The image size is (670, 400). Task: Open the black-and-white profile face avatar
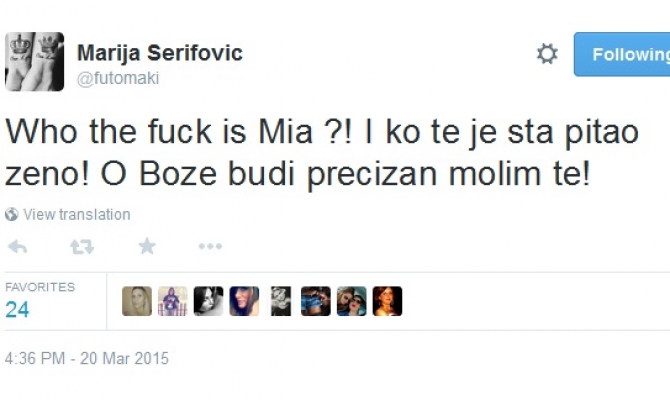[209, 301]
